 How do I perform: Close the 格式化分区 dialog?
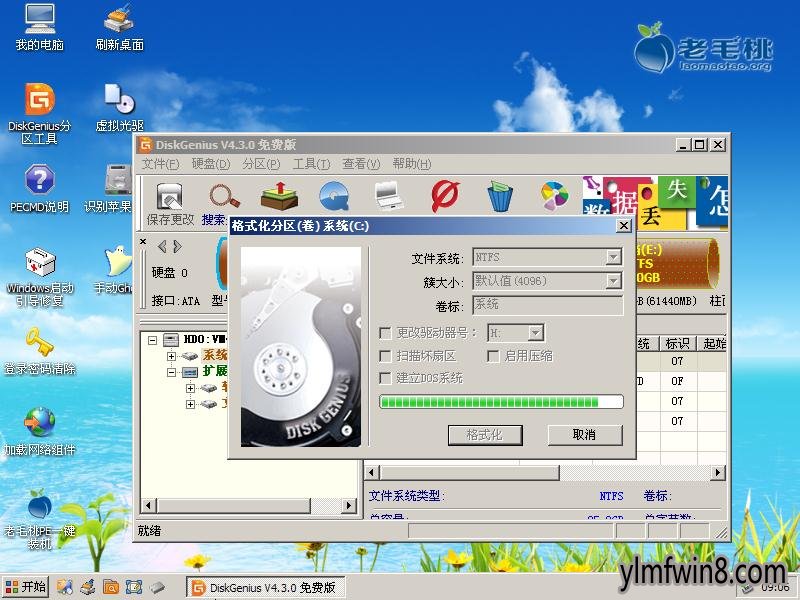(x=623, y=226)
